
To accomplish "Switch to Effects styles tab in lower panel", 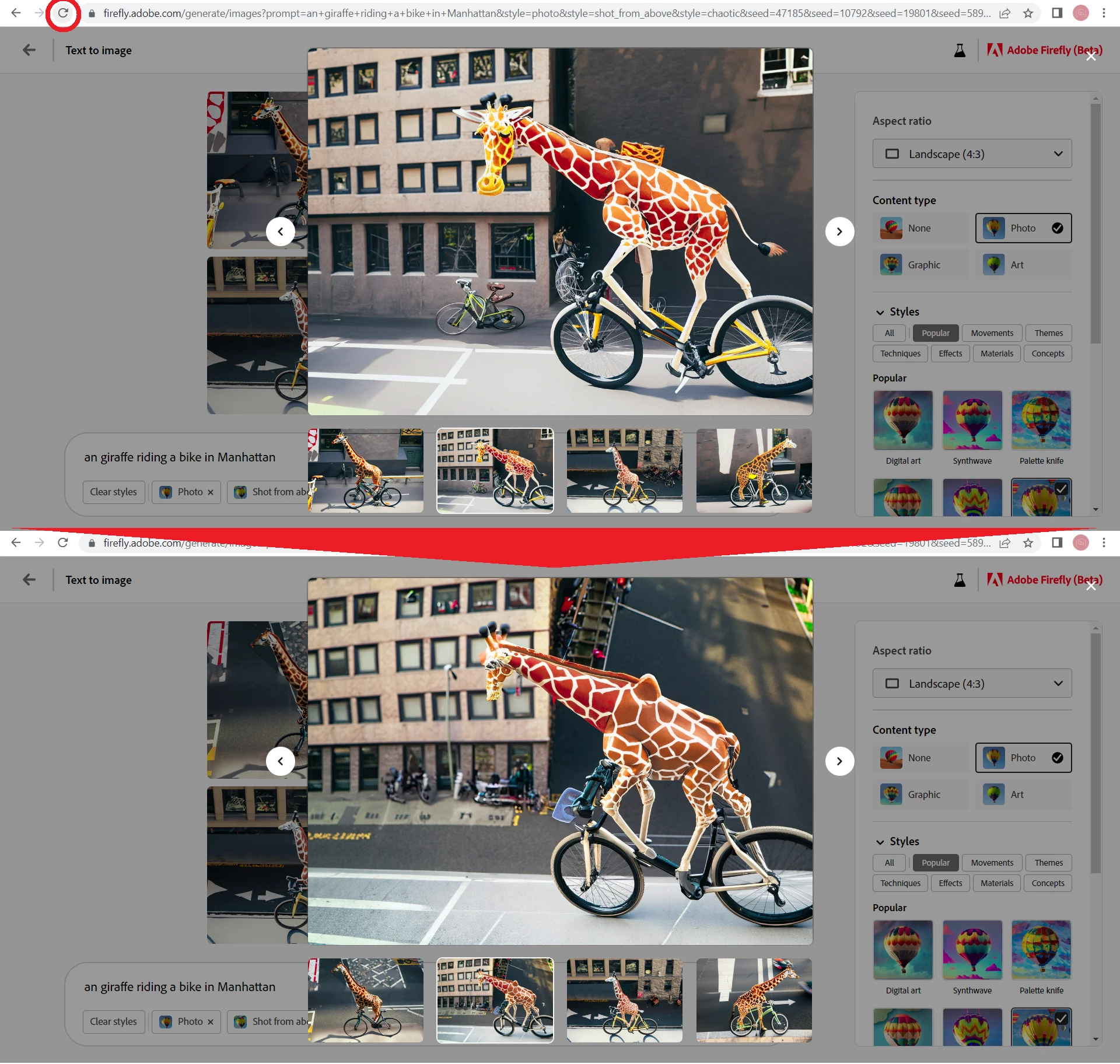I will 950,883.
